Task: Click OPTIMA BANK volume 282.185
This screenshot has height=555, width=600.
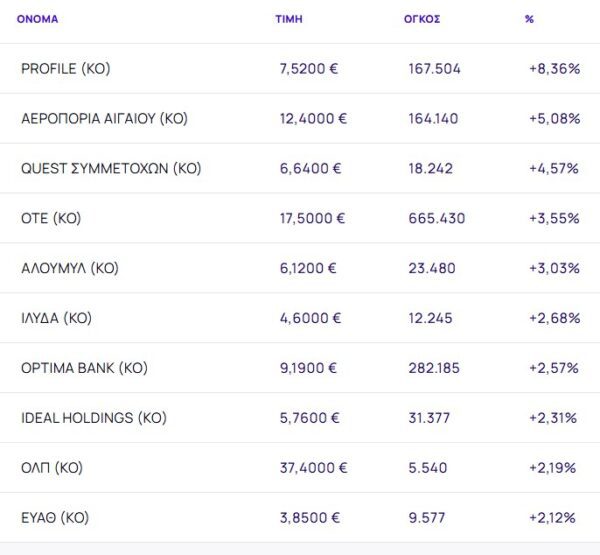Action: pyautogui.click(x=434, y=368)
